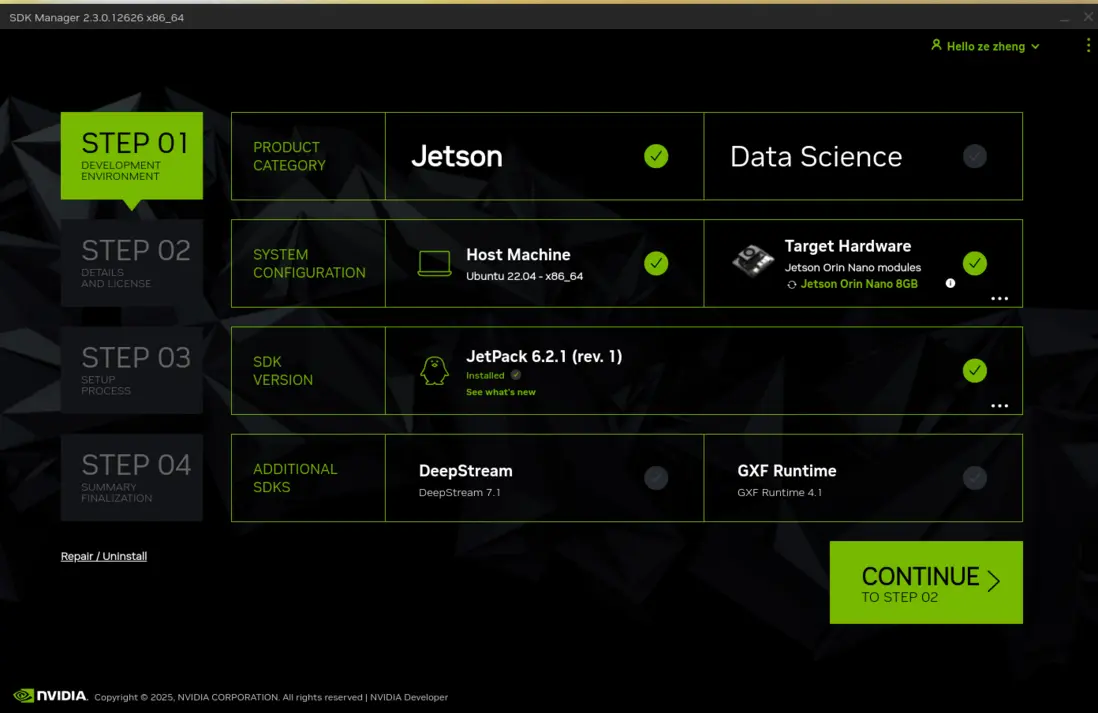Open the NVIDIA Developer footer link
Viewport: 1098px width, 713px height.
pos(409,697)
